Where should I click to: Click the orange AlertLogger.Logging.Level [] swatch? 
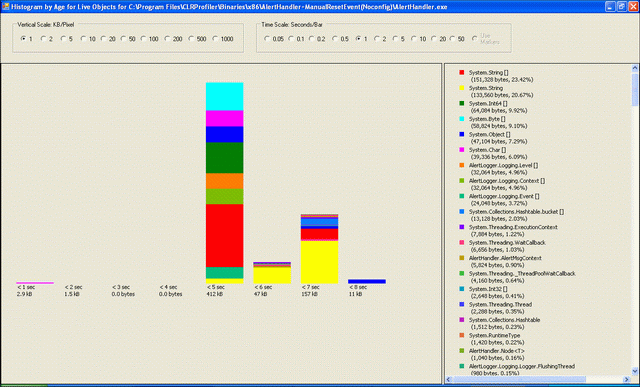pos(462,165)
